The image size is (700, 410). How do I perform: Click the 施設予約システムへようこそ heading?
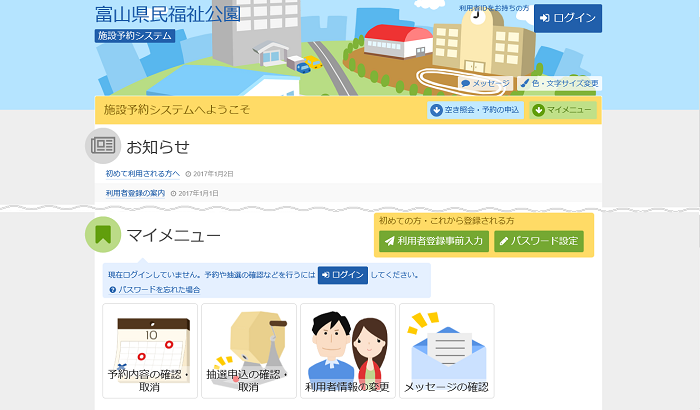click(177, 110)
